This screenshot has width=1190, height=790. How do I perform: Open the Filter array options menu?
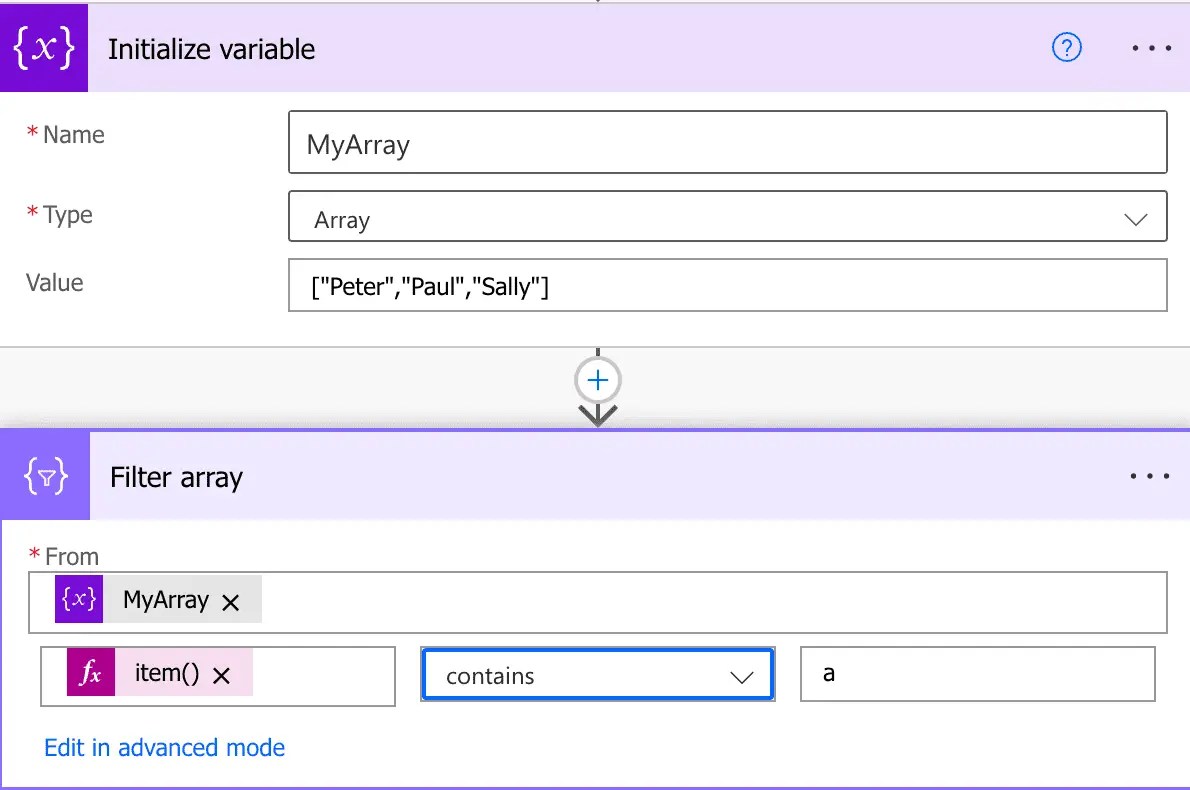(x=1149, y=476)
